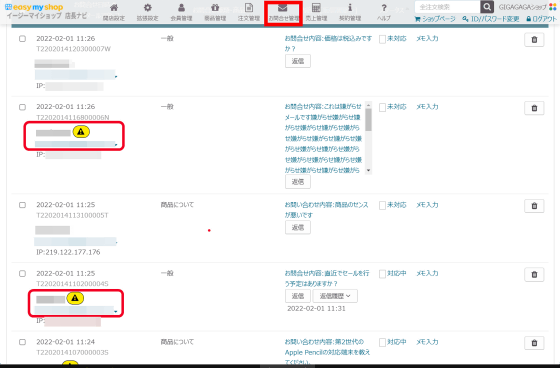Toggle 未対応 status for 嫌がらせメール inquiry
Image resolution: width=560 pixels, height=368 pixels.
(382, 107)
